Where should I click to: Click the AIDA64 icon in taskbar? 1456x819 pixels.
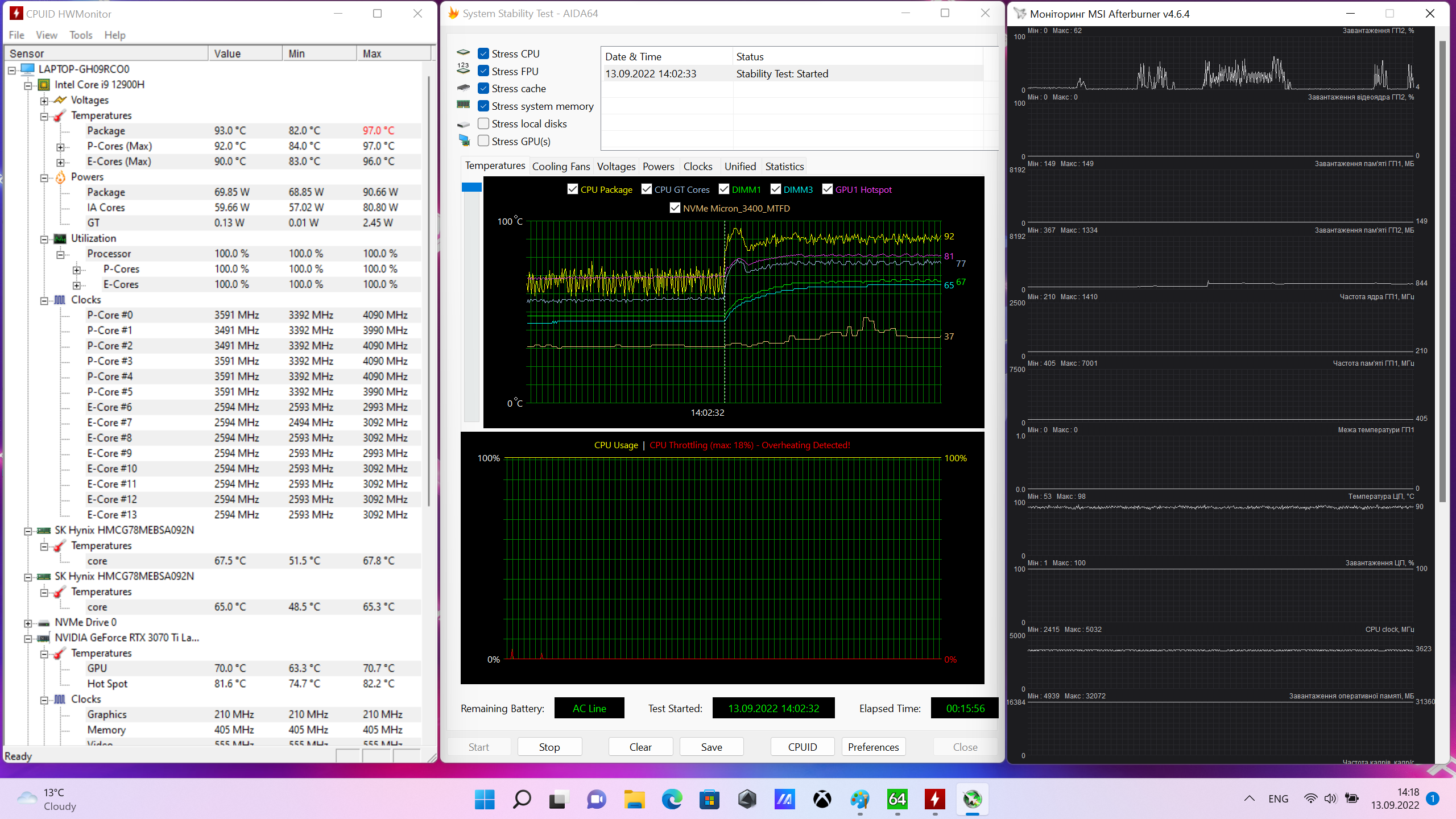897,799
